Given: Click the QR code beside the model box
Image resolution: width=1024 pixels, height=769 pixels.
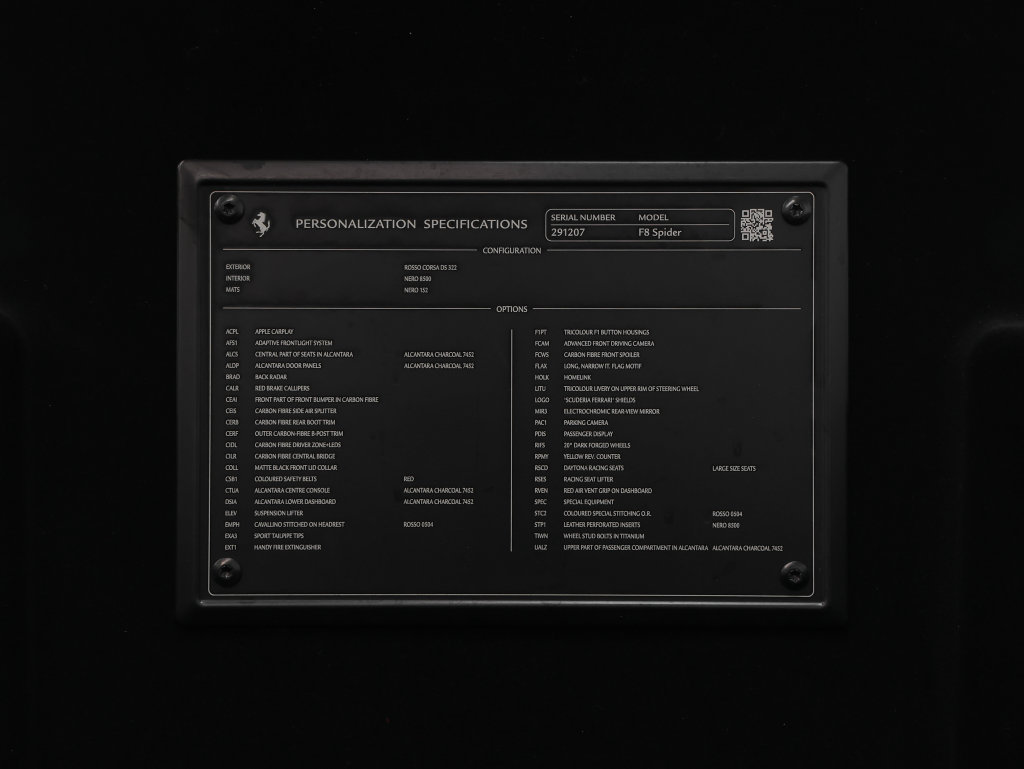Looking at the screenshot, I should pos(757,225).
